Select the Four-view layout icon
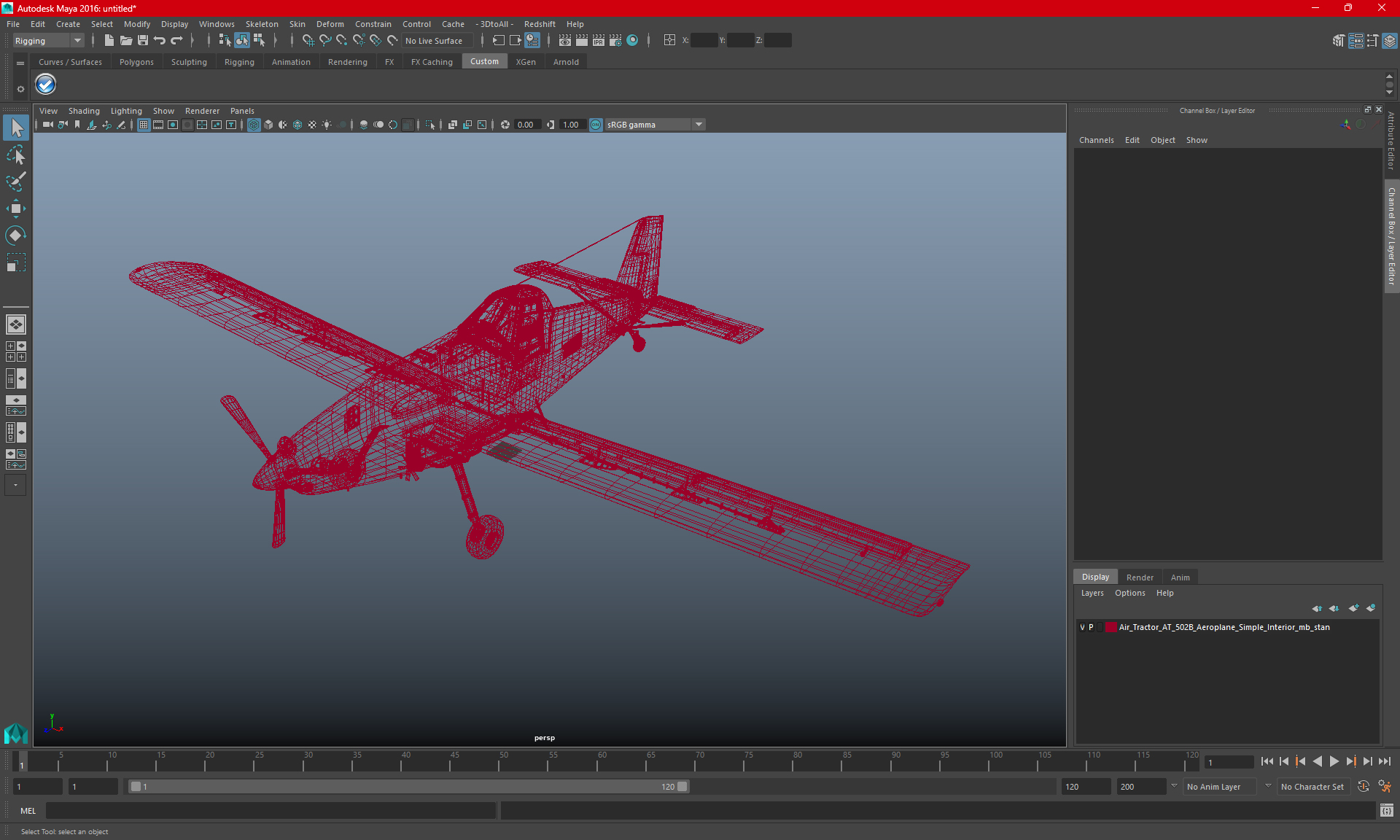 [16, 351]
